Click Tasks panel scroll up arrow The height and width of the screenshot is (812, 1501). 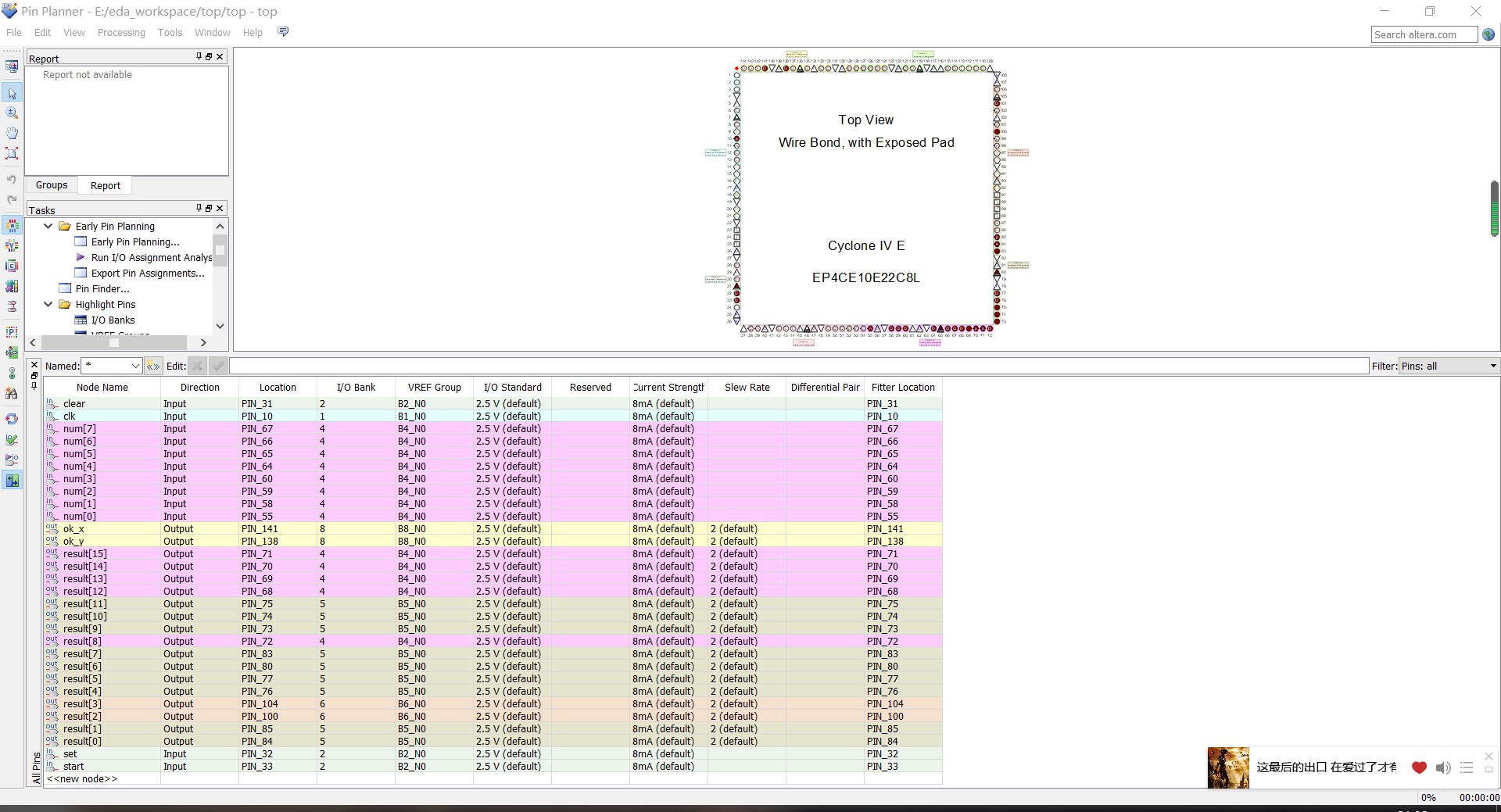coord(220,226)
